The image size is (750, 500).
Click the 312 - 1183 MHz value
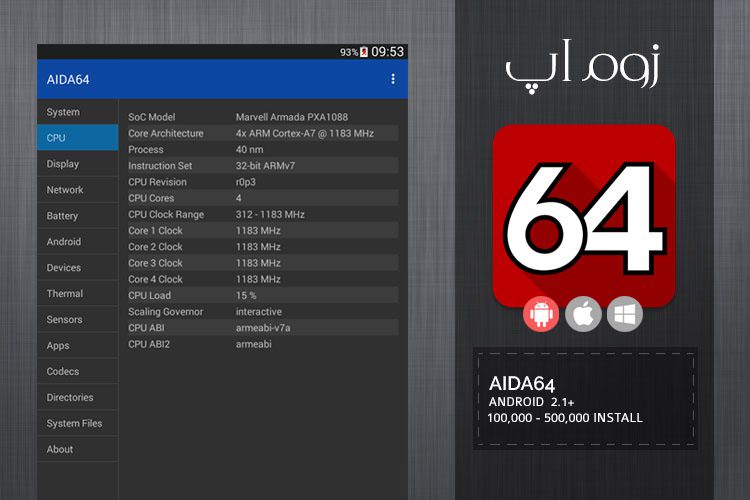tap(270, 214)
